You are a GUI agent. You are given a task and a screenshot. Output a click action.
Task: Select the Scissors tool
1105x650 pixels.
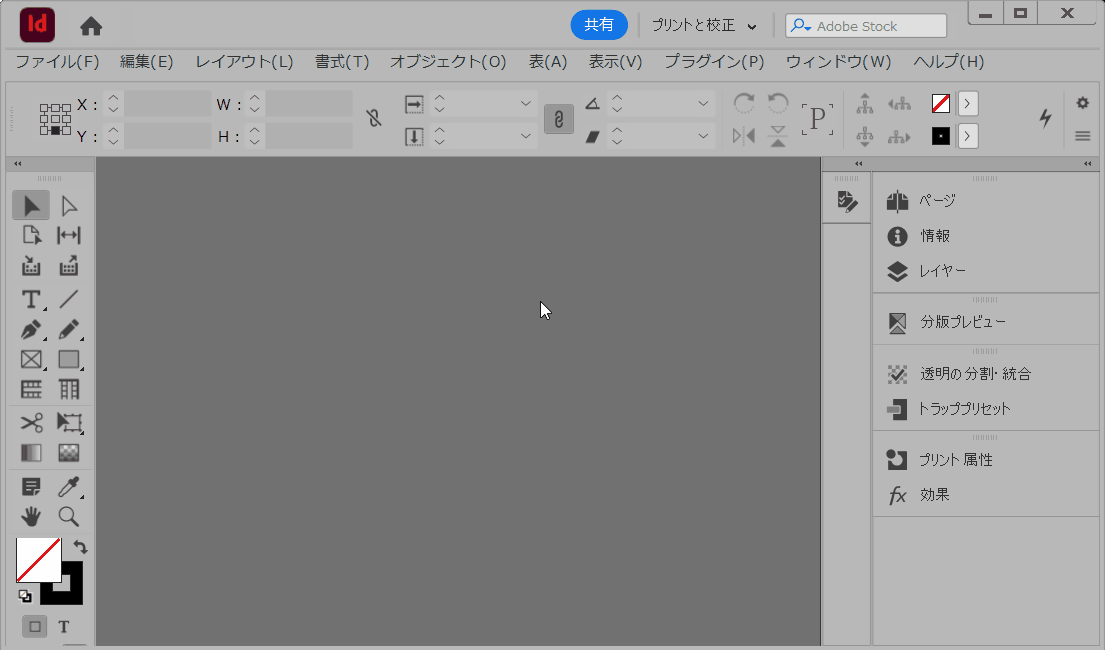[x=31, y=422]
